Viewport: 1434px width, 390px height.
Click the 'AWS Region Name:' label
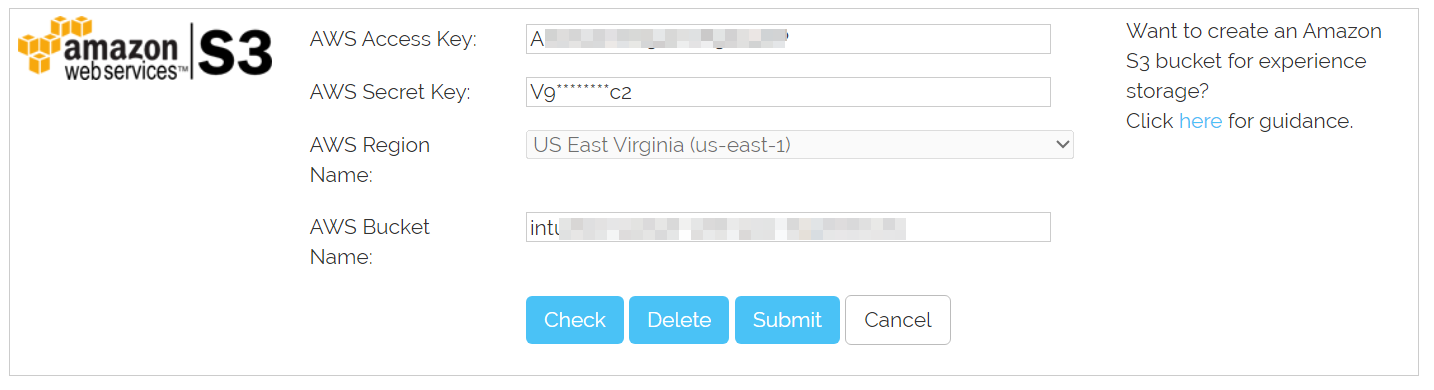point(370,160)
